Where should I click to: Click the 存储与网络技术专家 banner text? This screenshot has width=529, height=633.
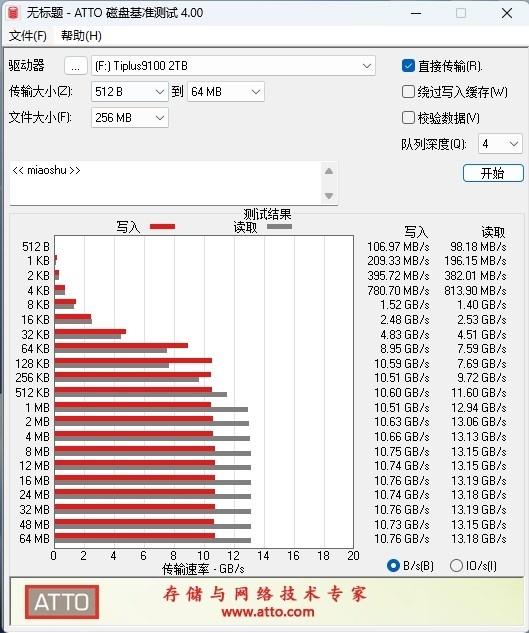[x=265, y=594]
